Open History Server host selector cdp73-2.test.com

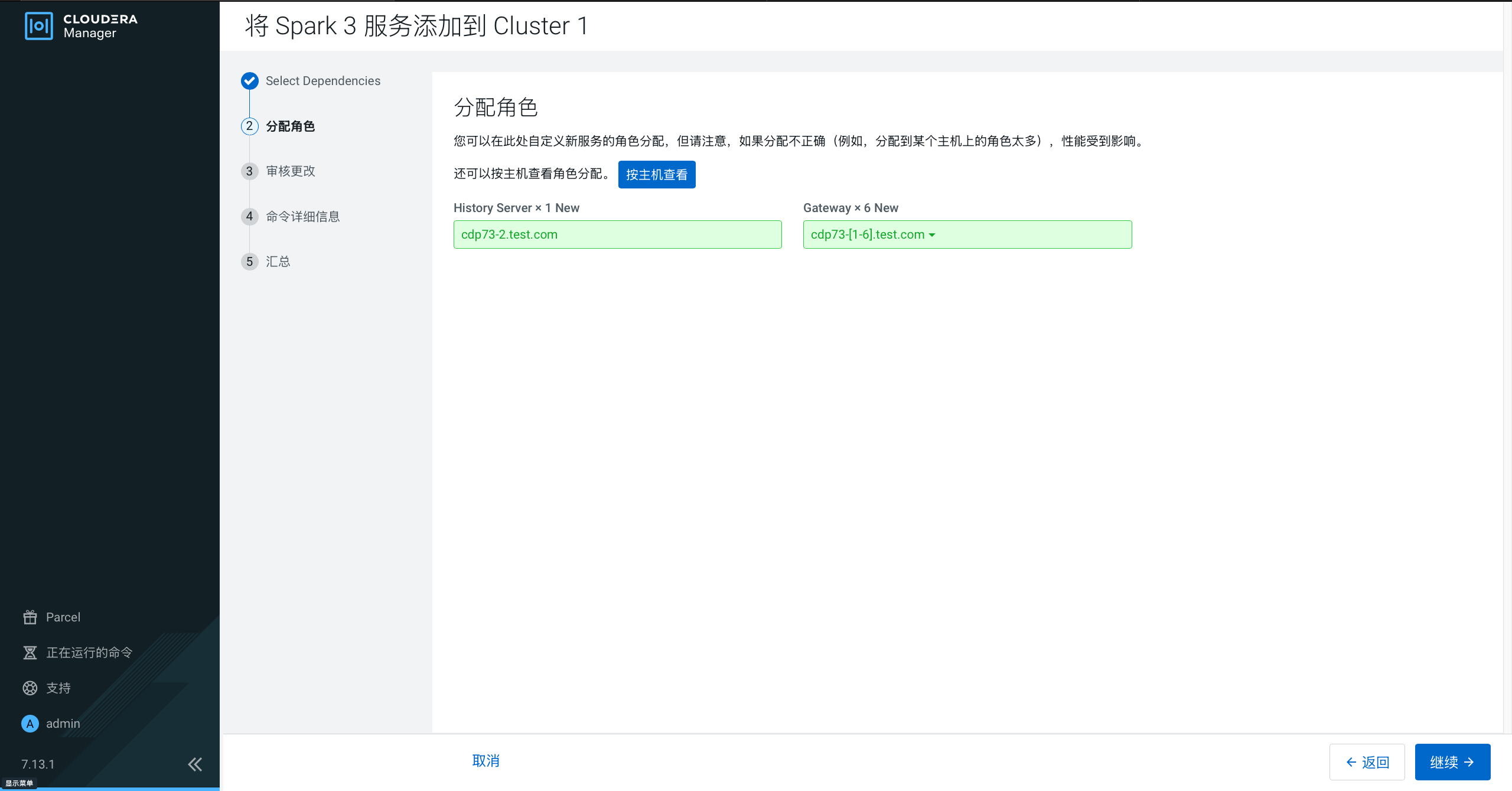point(617,235)
